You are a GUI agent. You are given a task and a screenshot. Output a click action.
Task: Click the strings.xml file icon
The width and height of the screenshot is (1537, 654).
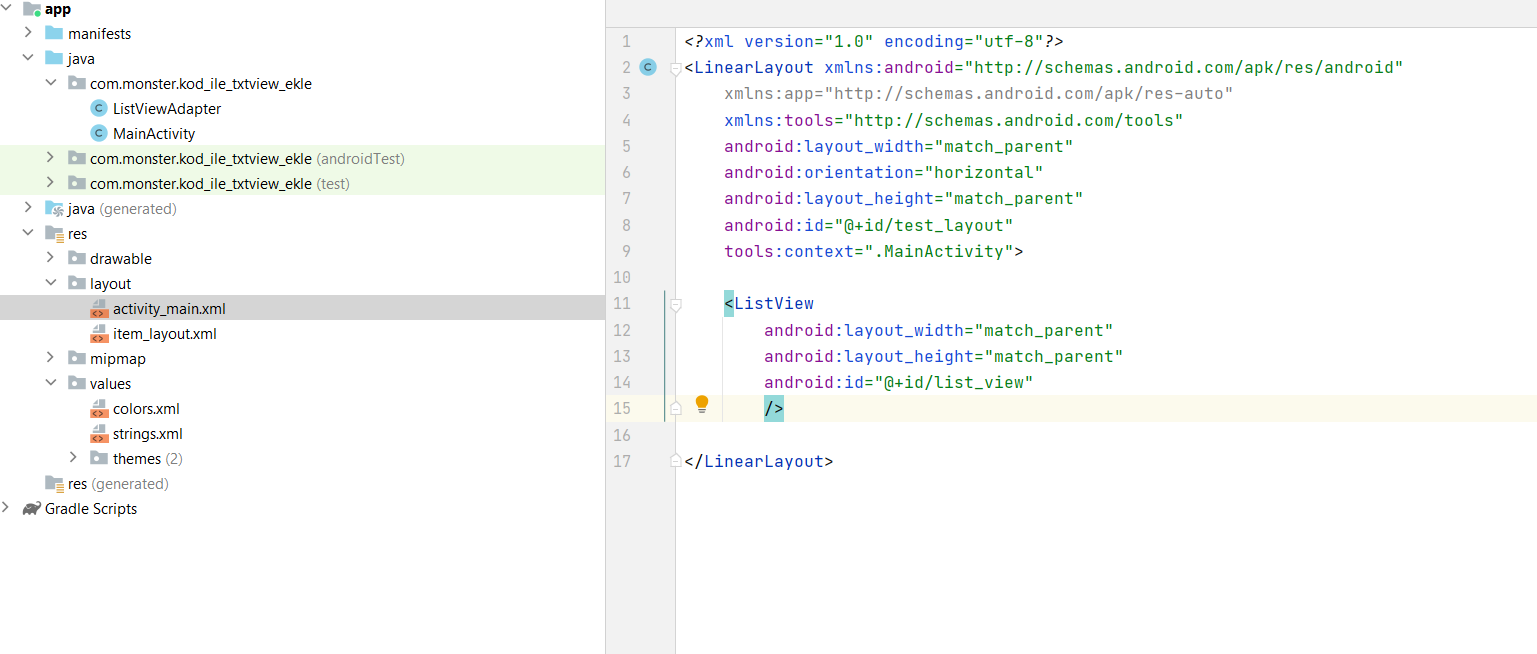(x=98, y=433)
